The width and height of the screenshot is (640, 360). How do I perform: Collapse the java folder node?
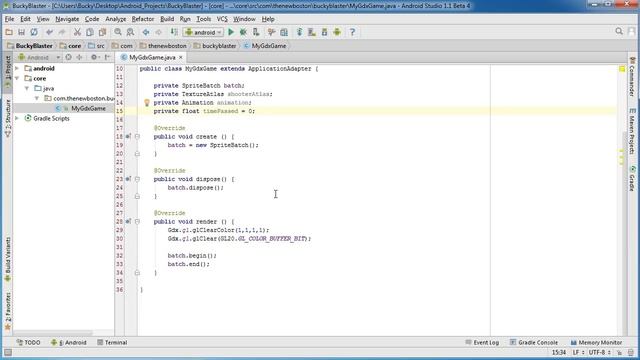point(27,88)
